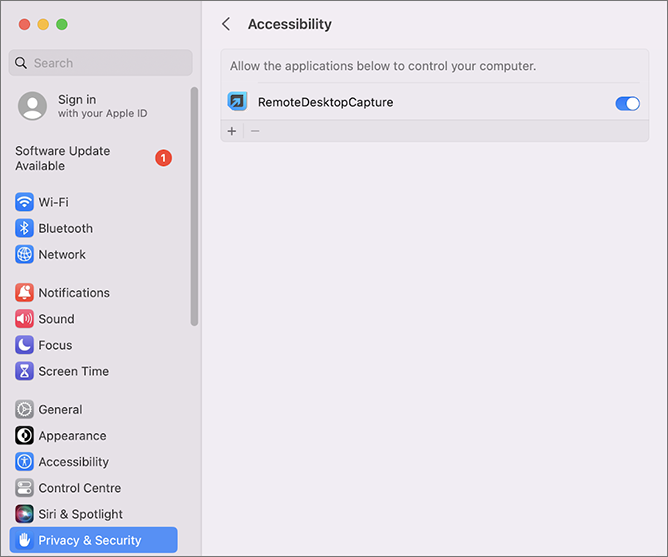
Task: Click the Notifications bell icon
Action: click(x=25, y=293)
